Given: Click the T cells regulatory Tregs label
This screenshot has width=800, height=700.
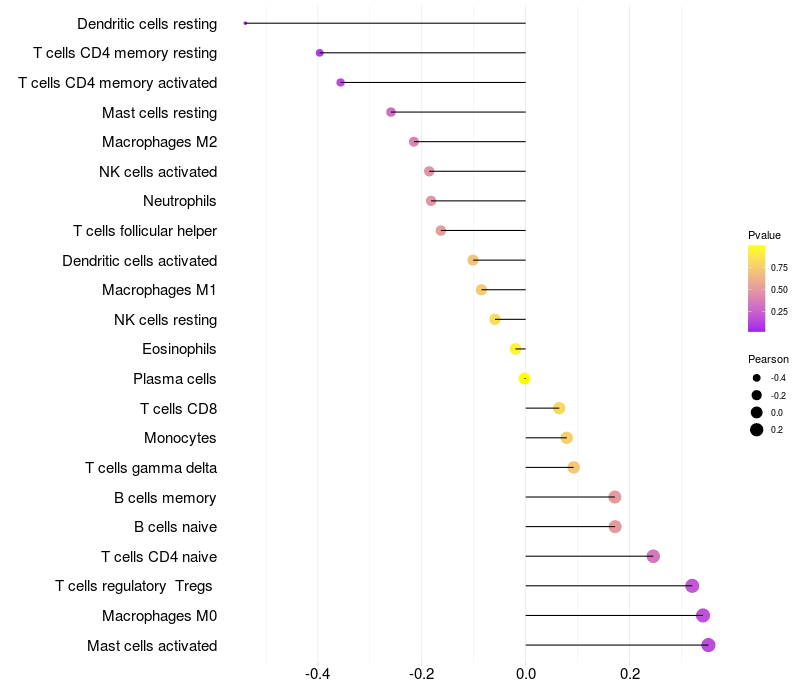Looking at the screenshot, I should (134, 586).
